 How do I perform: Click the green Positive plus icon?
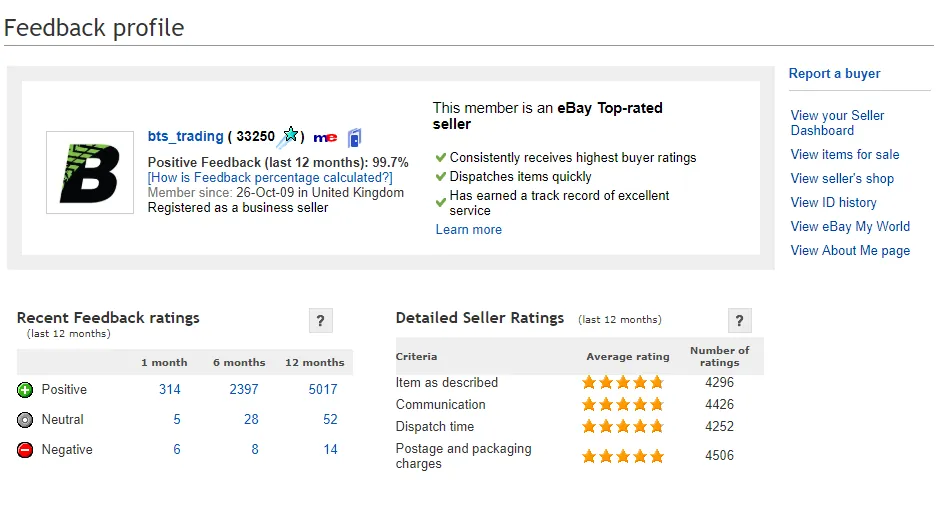point(25,390)
